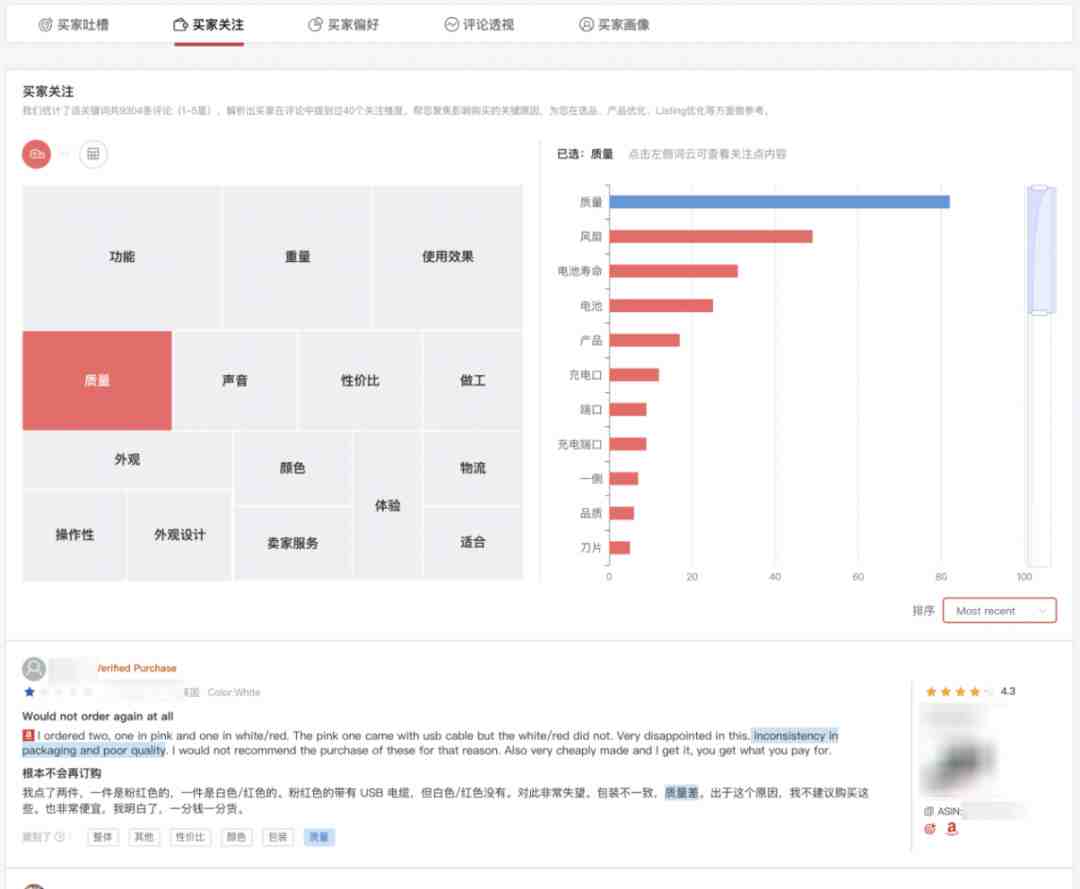Switch to the 买家偏好 tab
The width and height of the screenshot is (1080, 889).
pos(344,25)
